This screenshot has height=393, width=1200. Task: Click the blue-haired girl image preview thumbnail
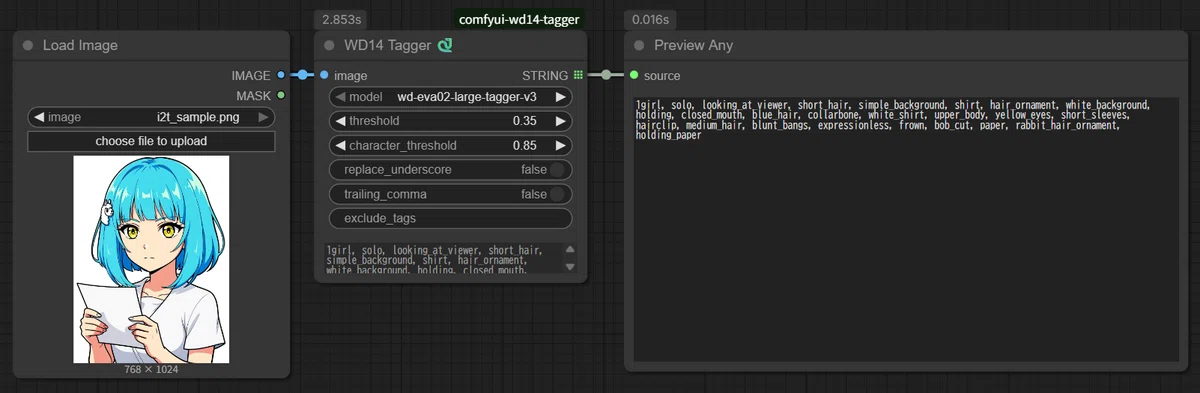(151, 259)
